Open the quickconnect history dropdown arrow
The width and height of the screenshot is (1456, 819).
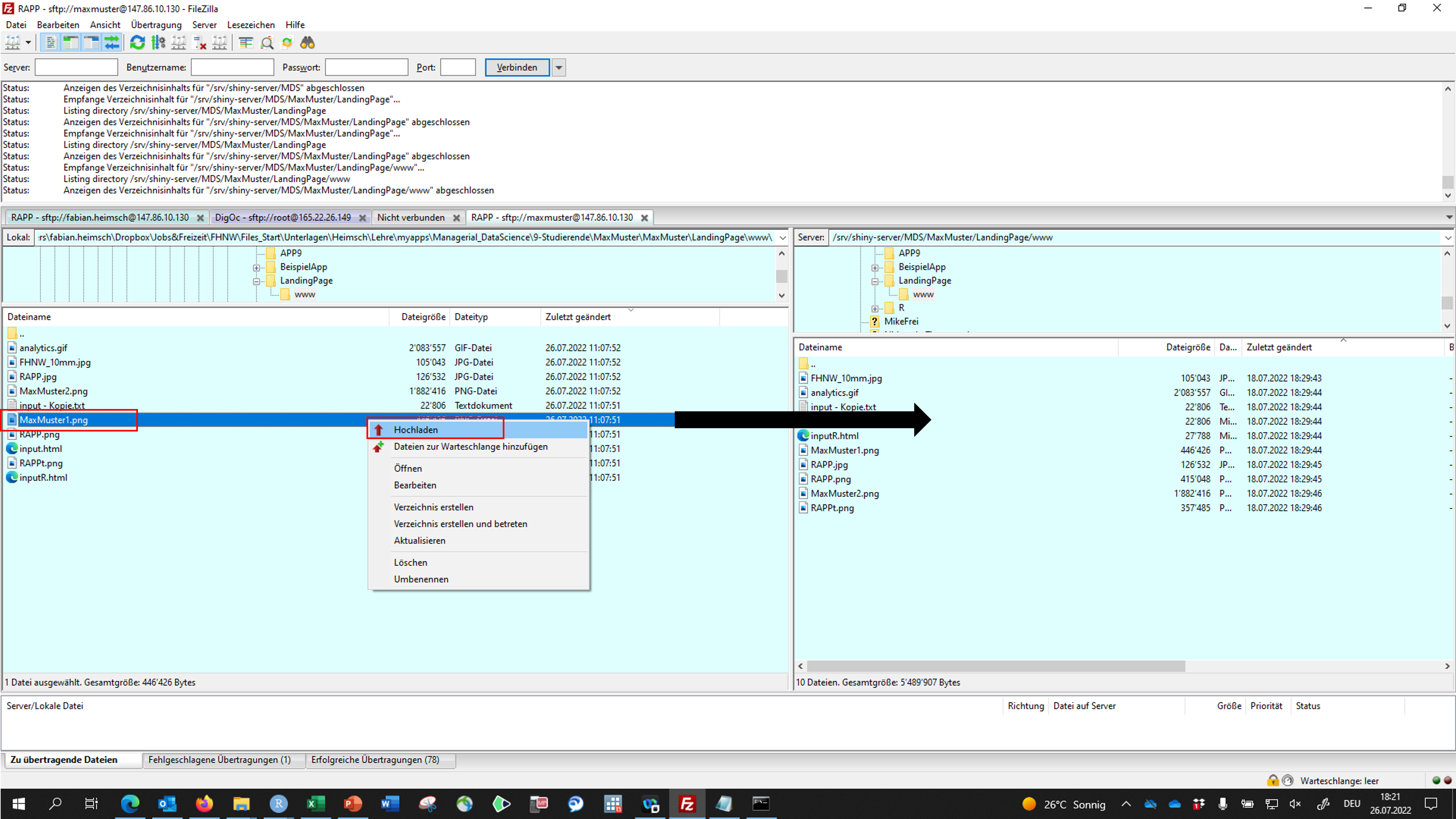click(x=558, y=67)
